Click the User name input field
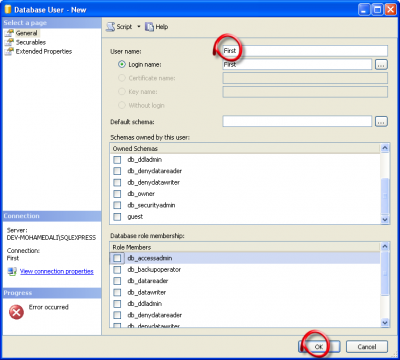400x360 pixels. [x=305, y=51]
